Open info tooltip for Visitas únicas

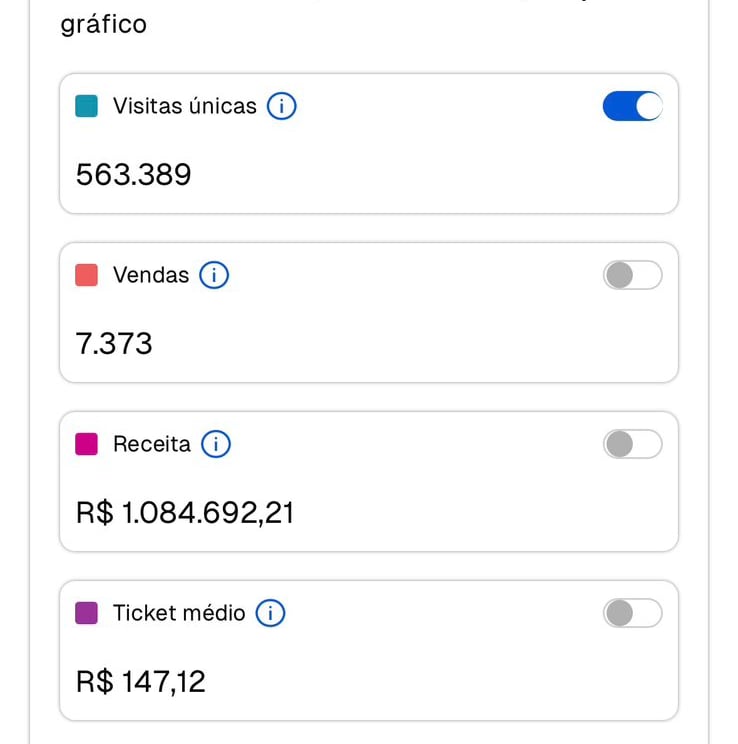coord(282,106)
